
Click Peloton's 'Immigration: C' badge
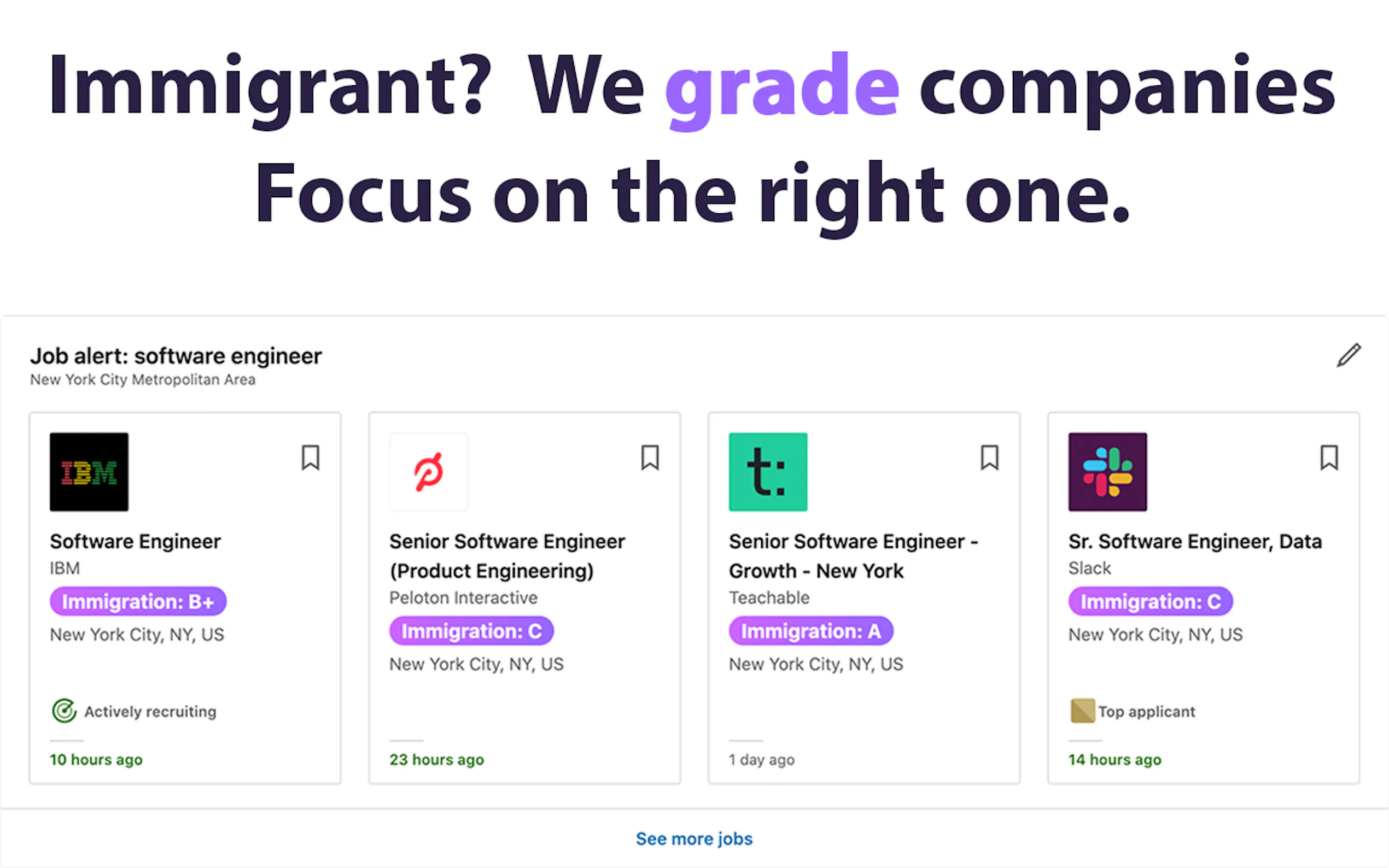point(471,631)
